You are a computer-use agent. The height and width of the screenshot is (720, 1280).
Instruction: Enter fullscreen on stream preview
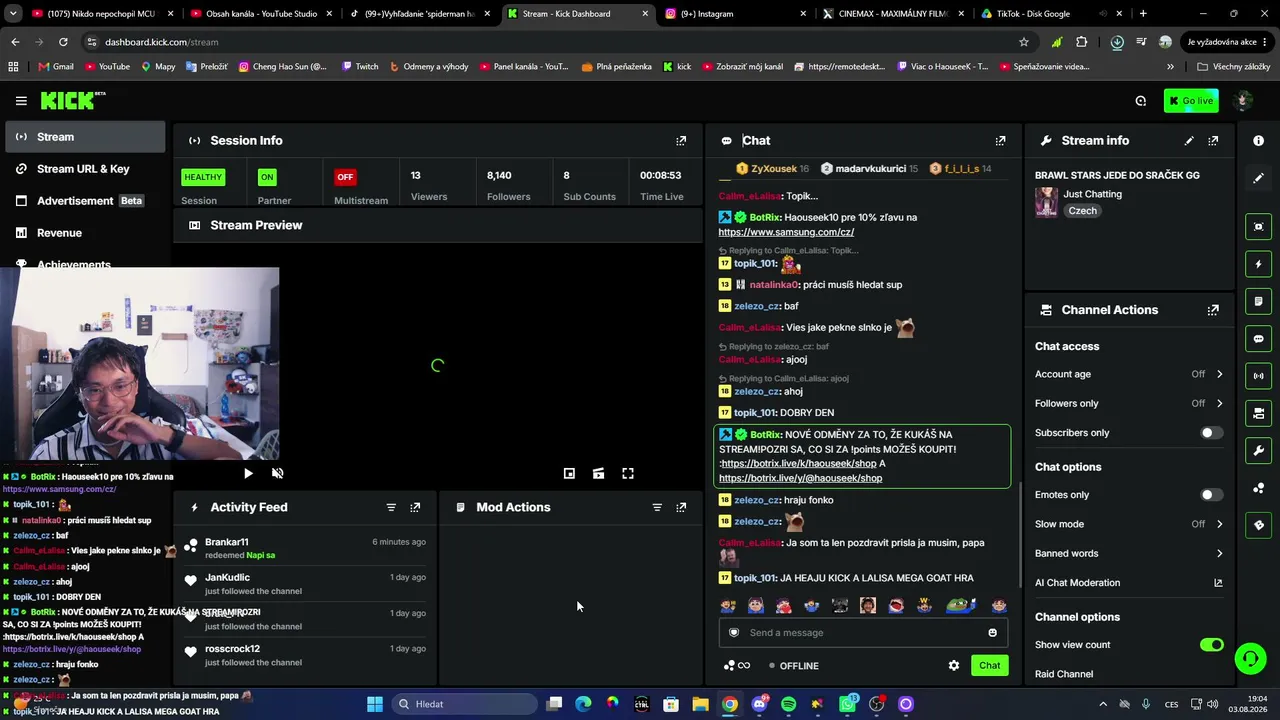(628, 474)
